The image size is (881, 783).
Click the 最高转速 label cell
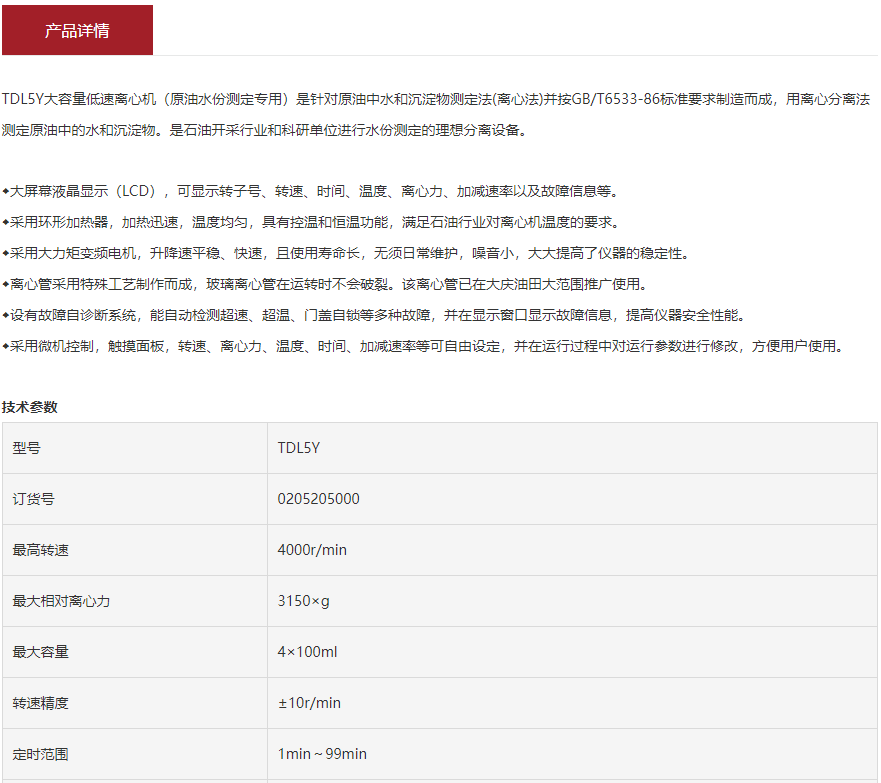(135, 550)
